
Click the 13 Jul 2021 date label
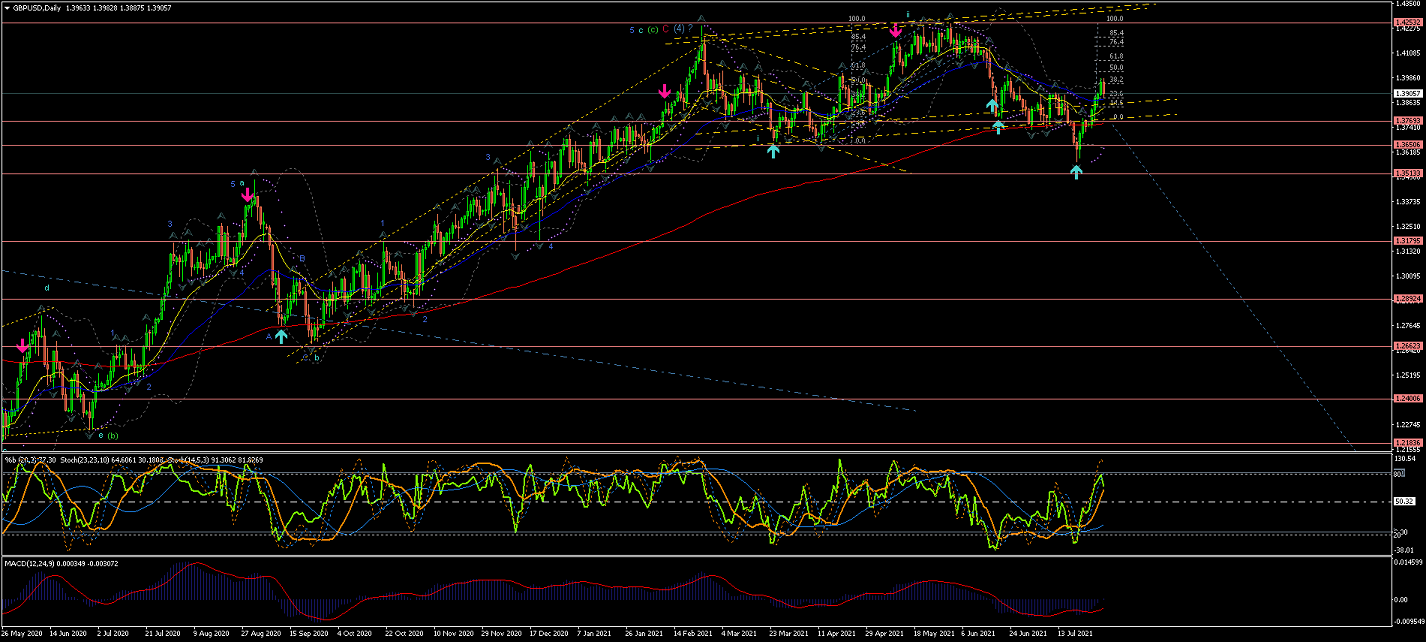click(x=1077, y=634)
